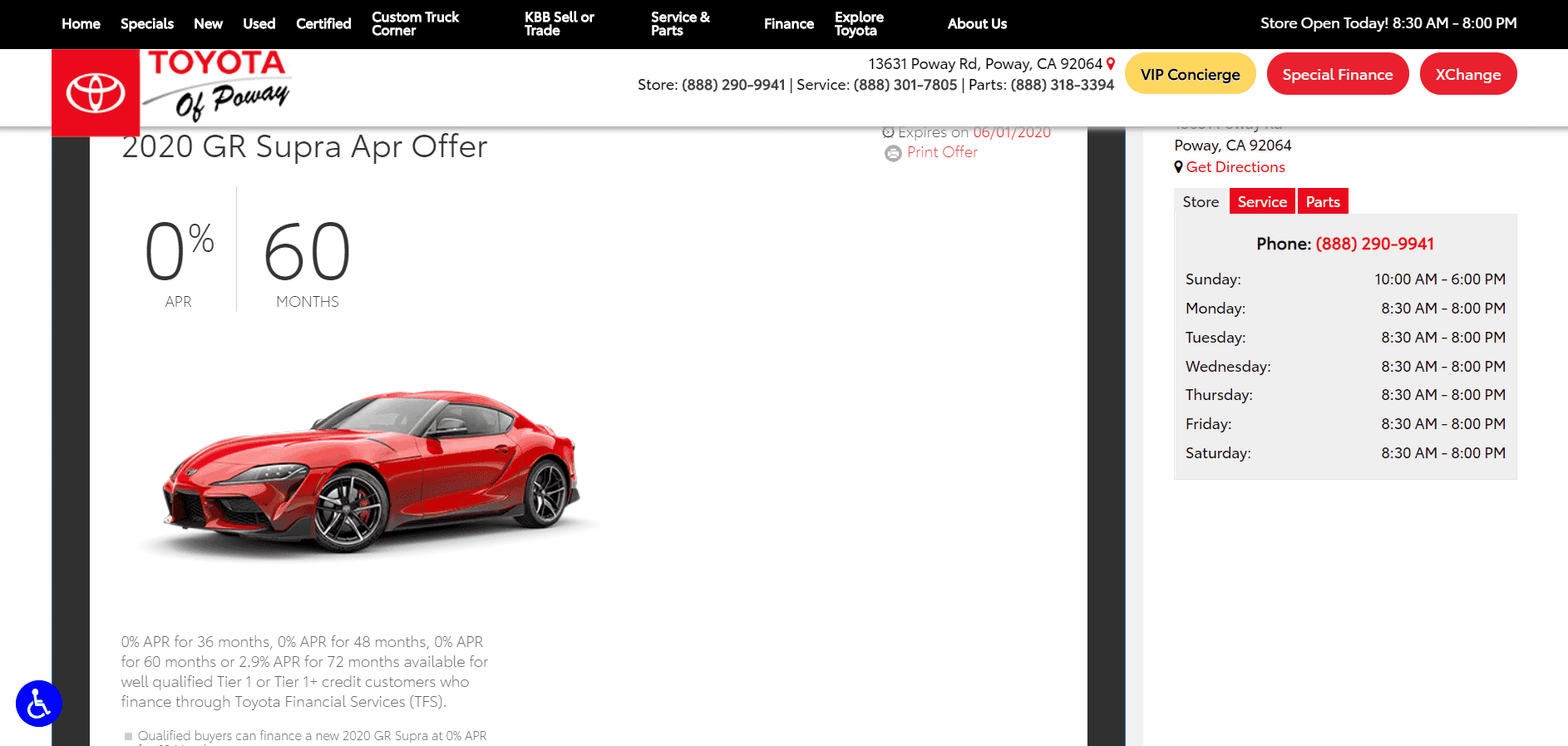This screenshot has height=746, width=1568.
Task: Click the Print Offer link
Action: click(942, 152)
